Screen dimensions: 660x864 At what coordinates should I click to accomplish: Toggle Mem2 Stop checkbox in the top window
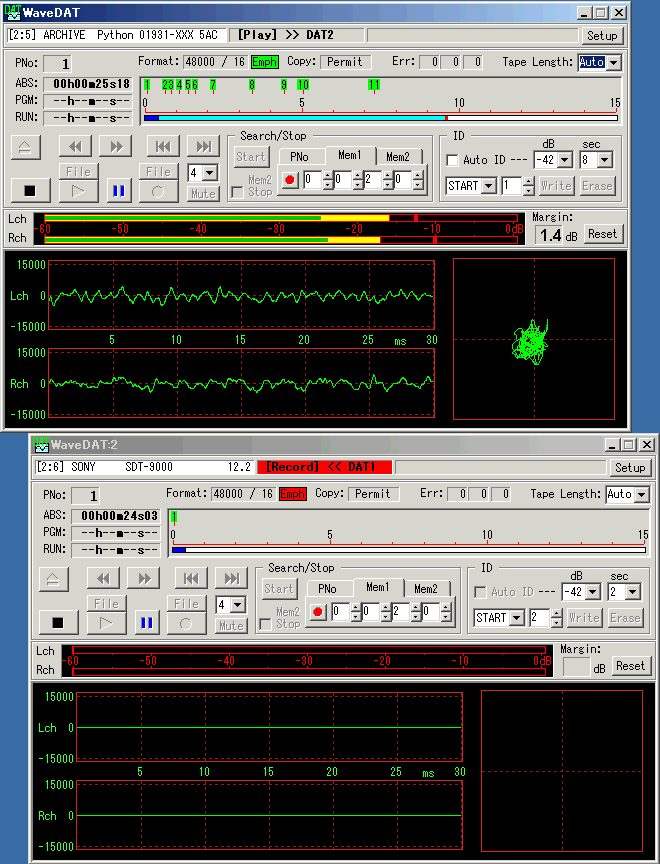point(237,192)
